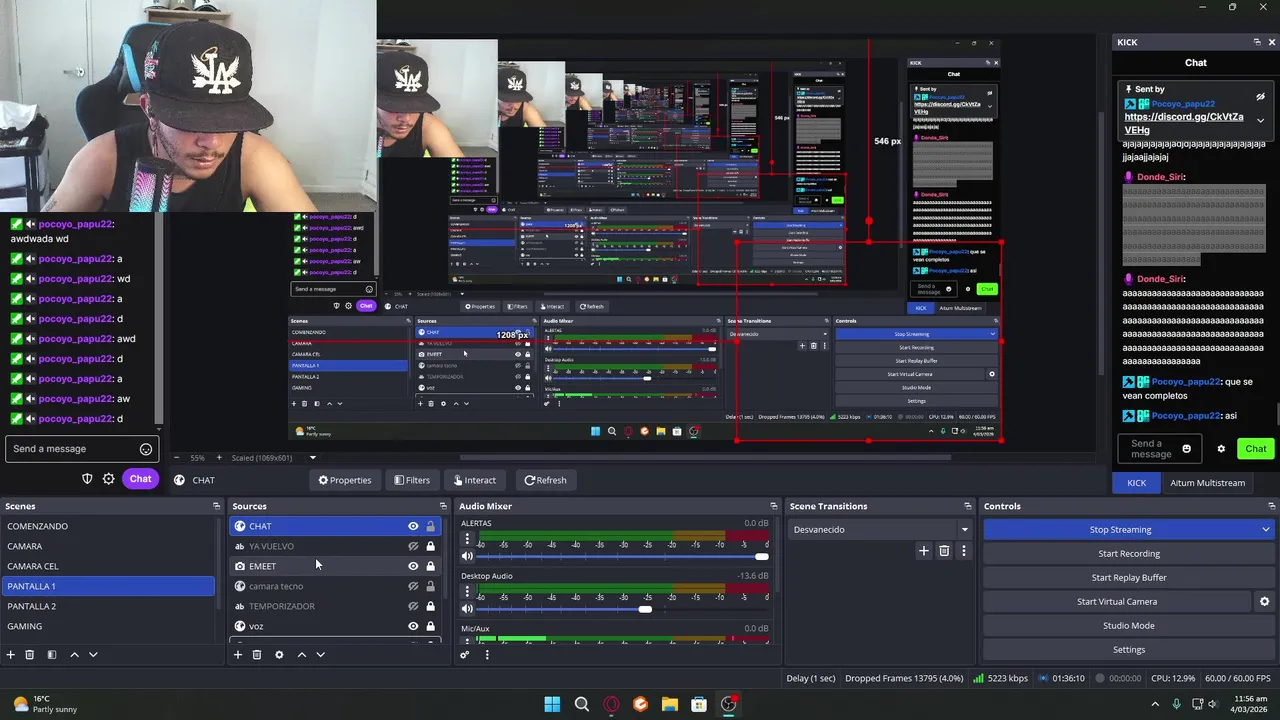Click Start Replay Buffer
Image resolution: width=1280 pixels, height=720 pixels.
1129,578
